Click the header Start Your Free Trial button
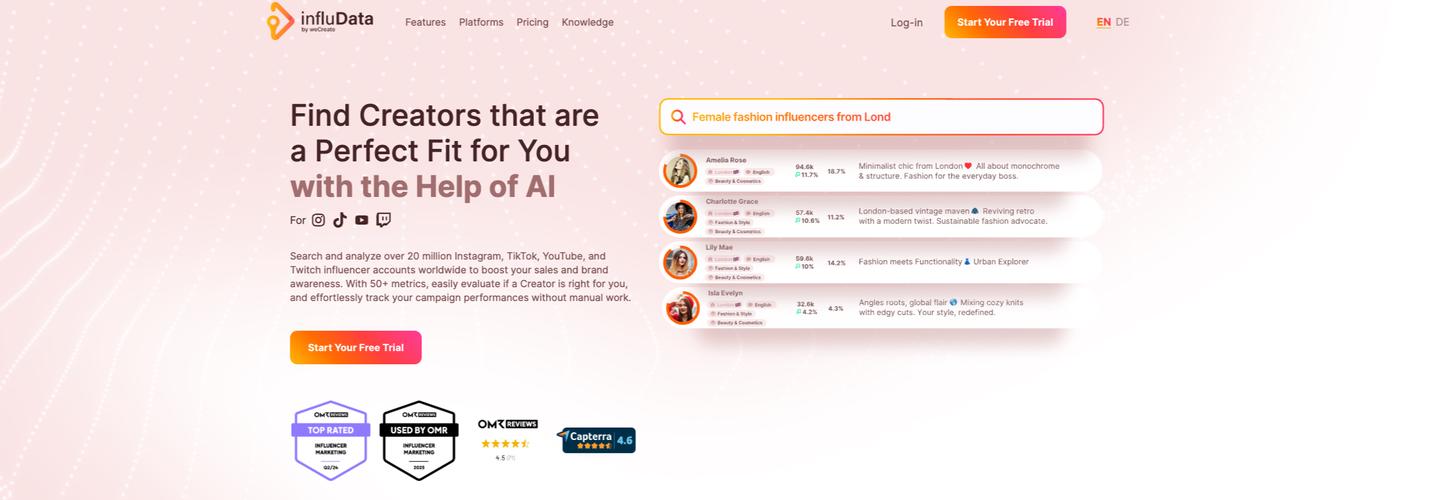Viewport: 1440px width, 500px height. click(1005, 22)
